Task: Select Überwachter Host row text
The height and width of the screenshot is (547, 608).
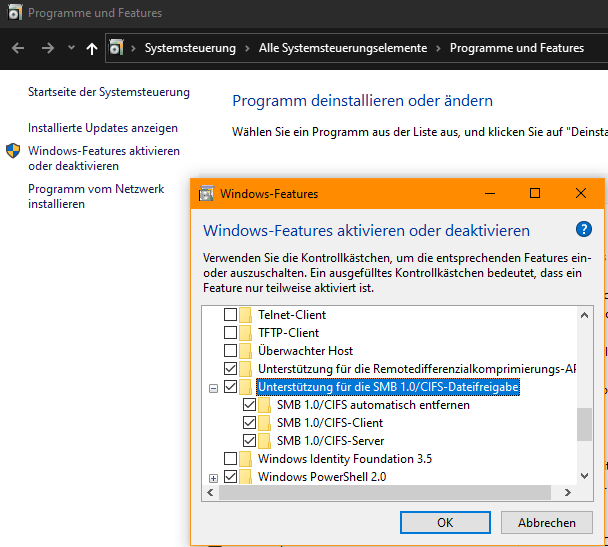Action: (306, 351)
